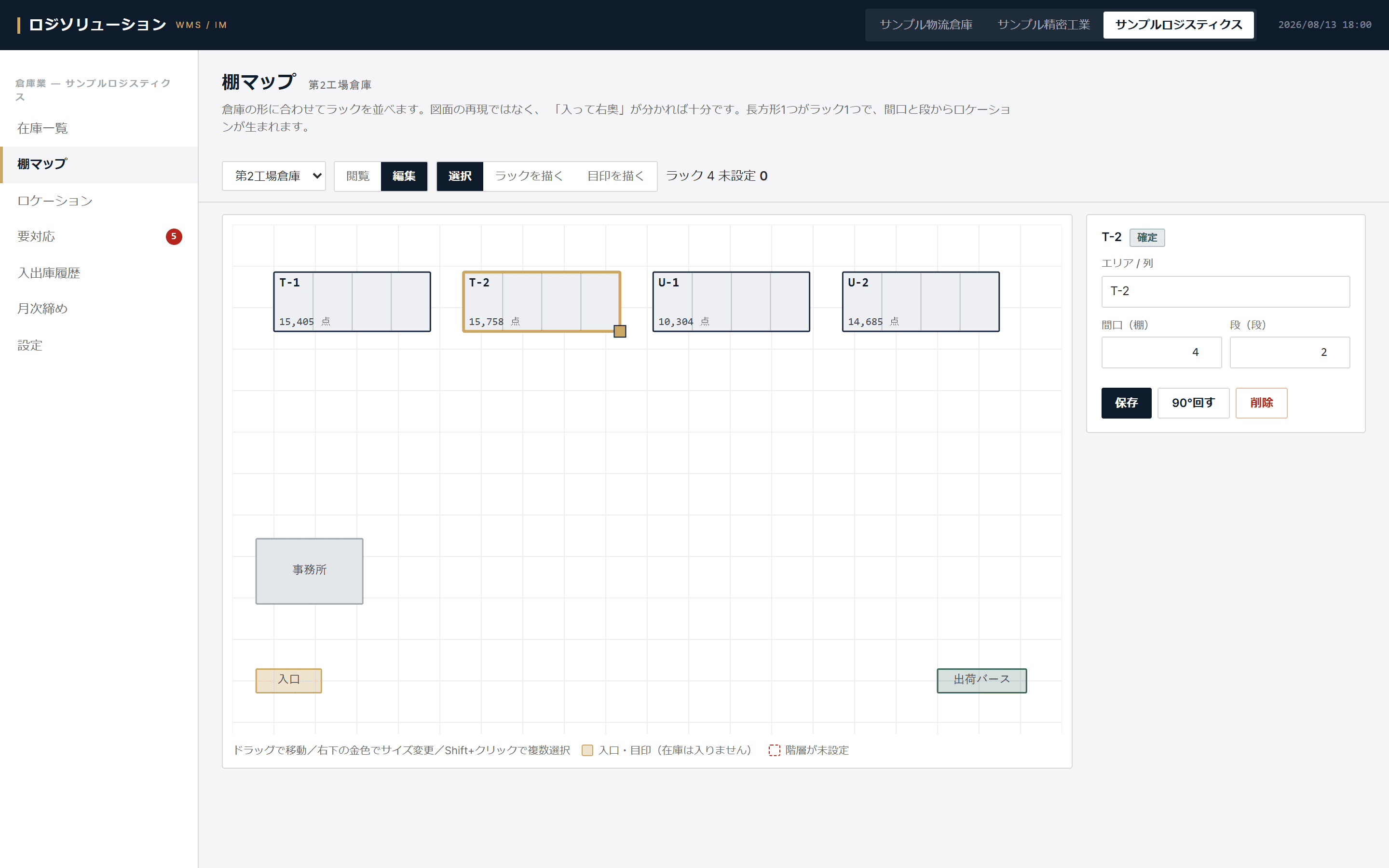The image size is (1389, 868).
Task: Open 入出庫履歴 in the sidebar
Action: pos(99,272)
